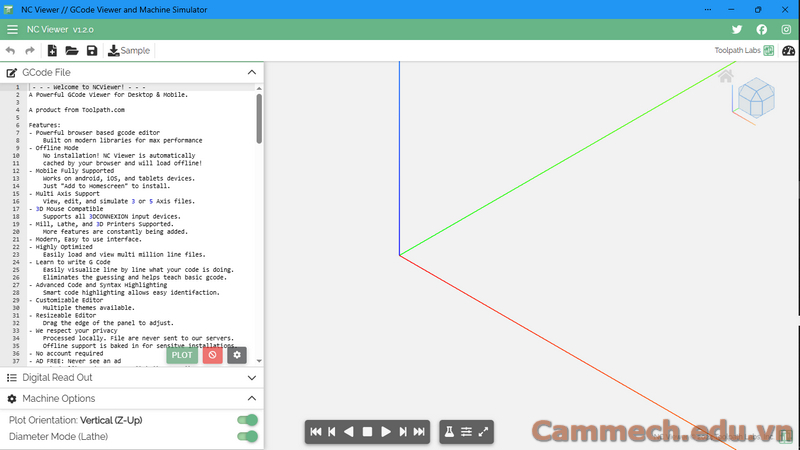Collapse the Machine Options panel
800x450 pixels.
(252, 398)
